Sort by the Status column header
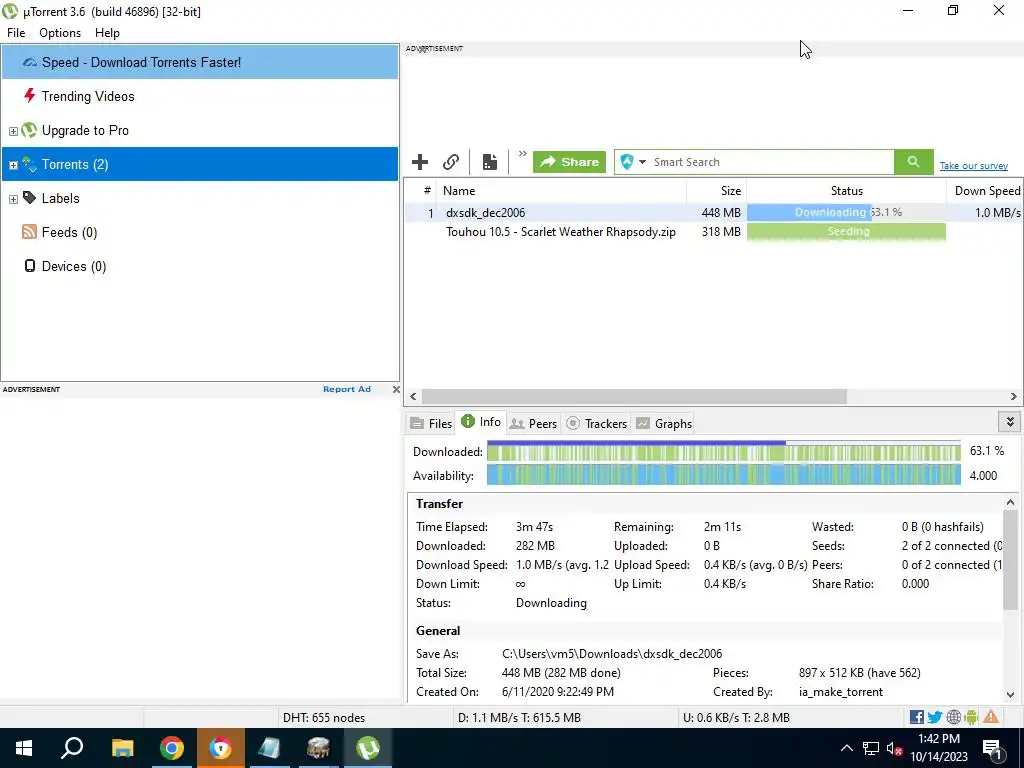 pos(846,191)
